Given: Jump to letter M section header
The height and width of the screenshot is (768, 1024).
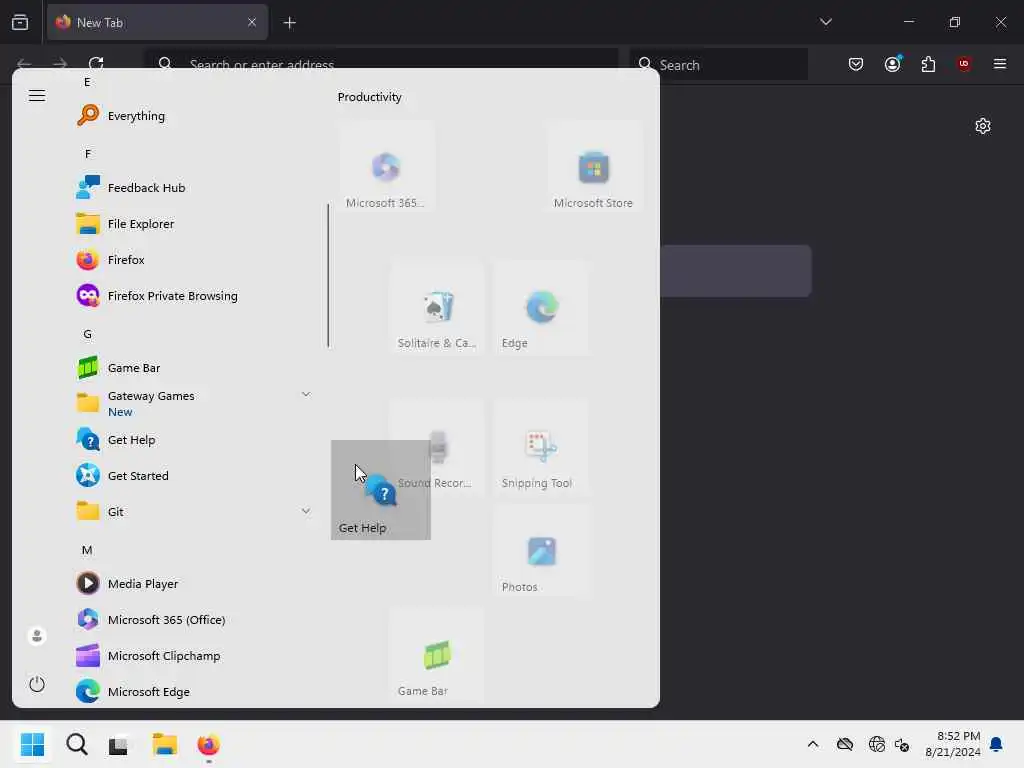Looking at the screenshot, I should click(87, 550).
